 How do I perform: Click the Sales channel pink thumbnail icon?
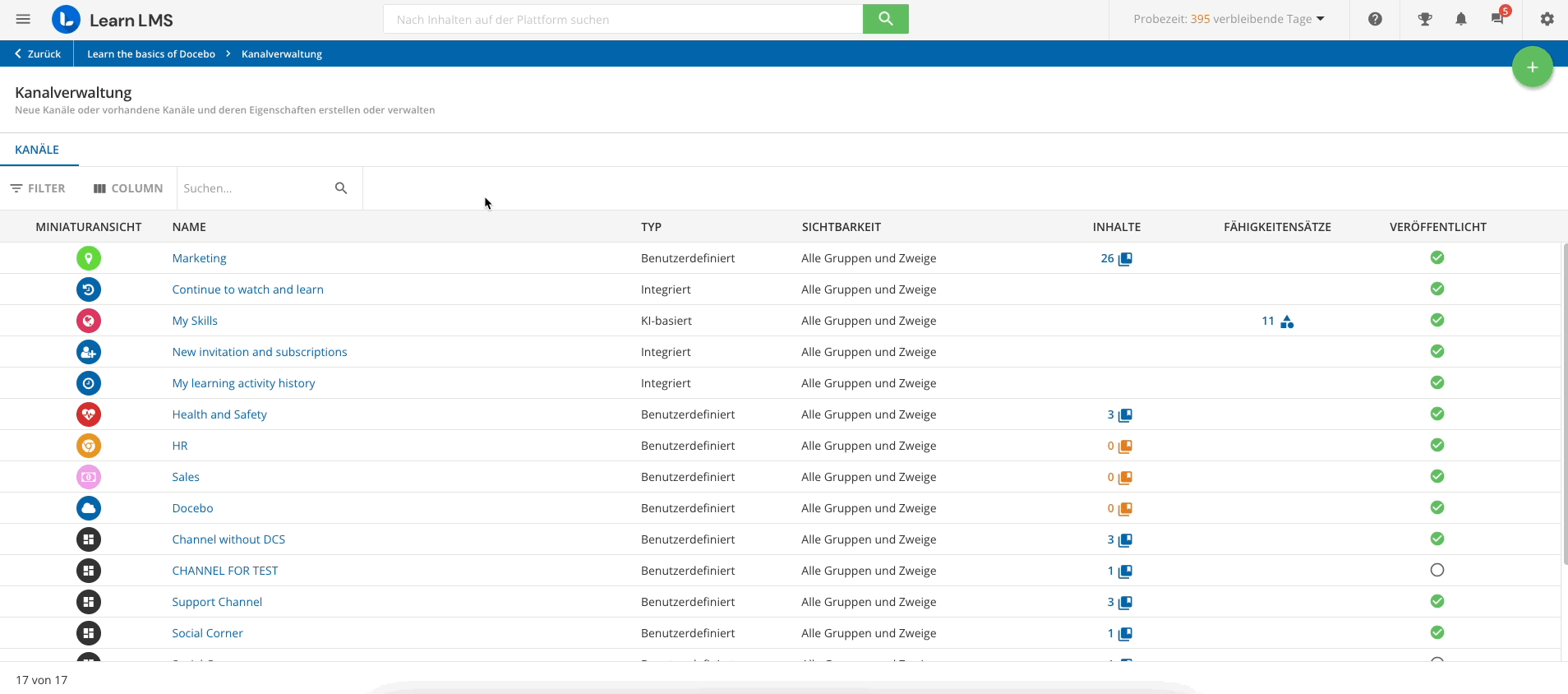pyautogui.click(x=89, y=477)
